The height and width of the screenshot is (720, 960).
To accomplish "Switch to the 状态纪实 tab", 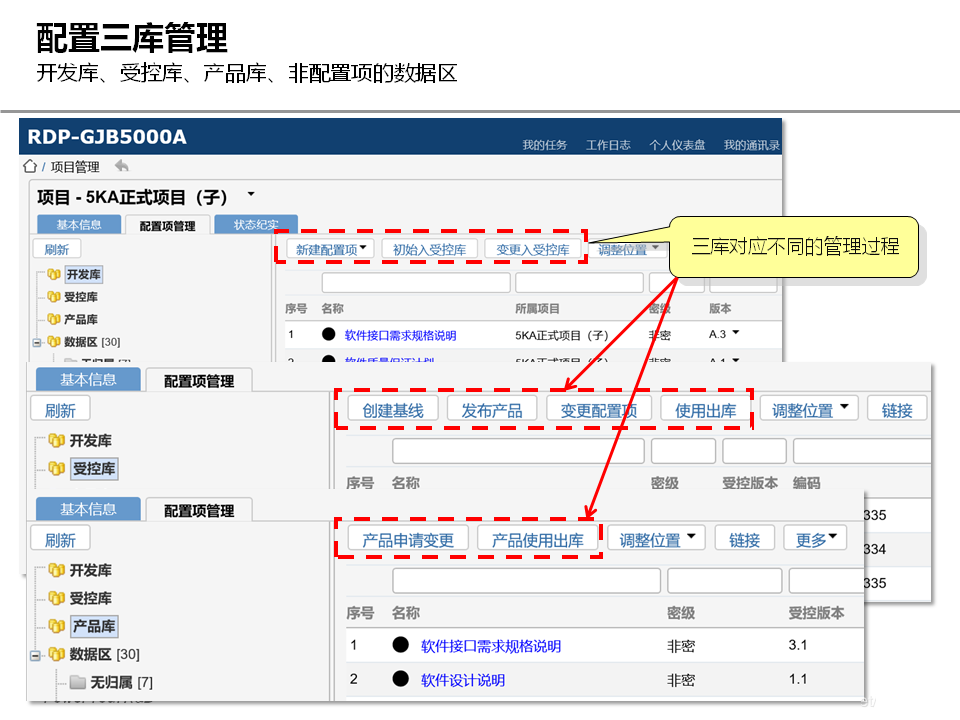I will coord(256,225).
